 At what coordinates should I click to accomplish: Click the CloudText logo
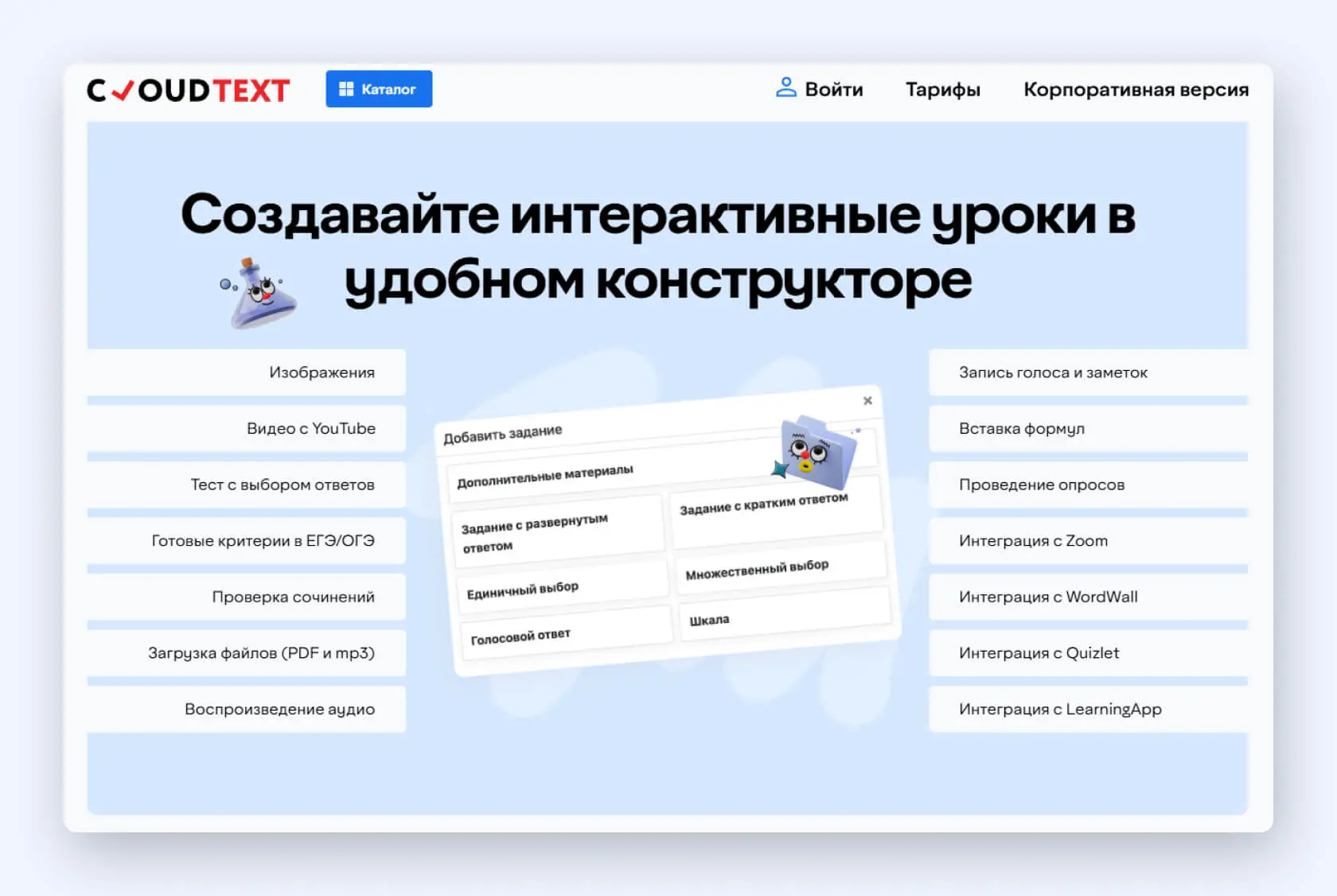[189, 89]
